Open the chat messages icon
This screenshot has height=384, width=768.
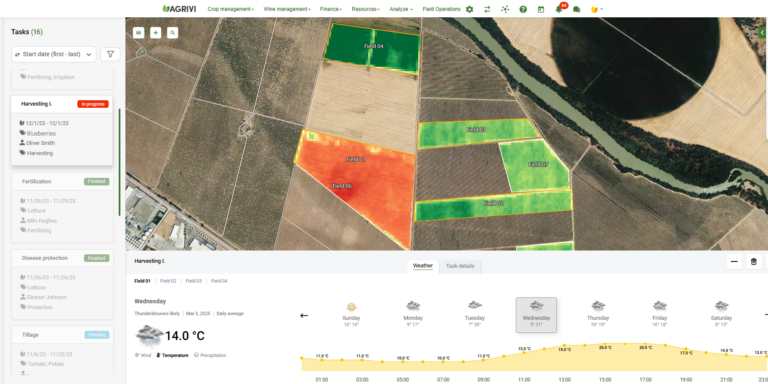576,9
